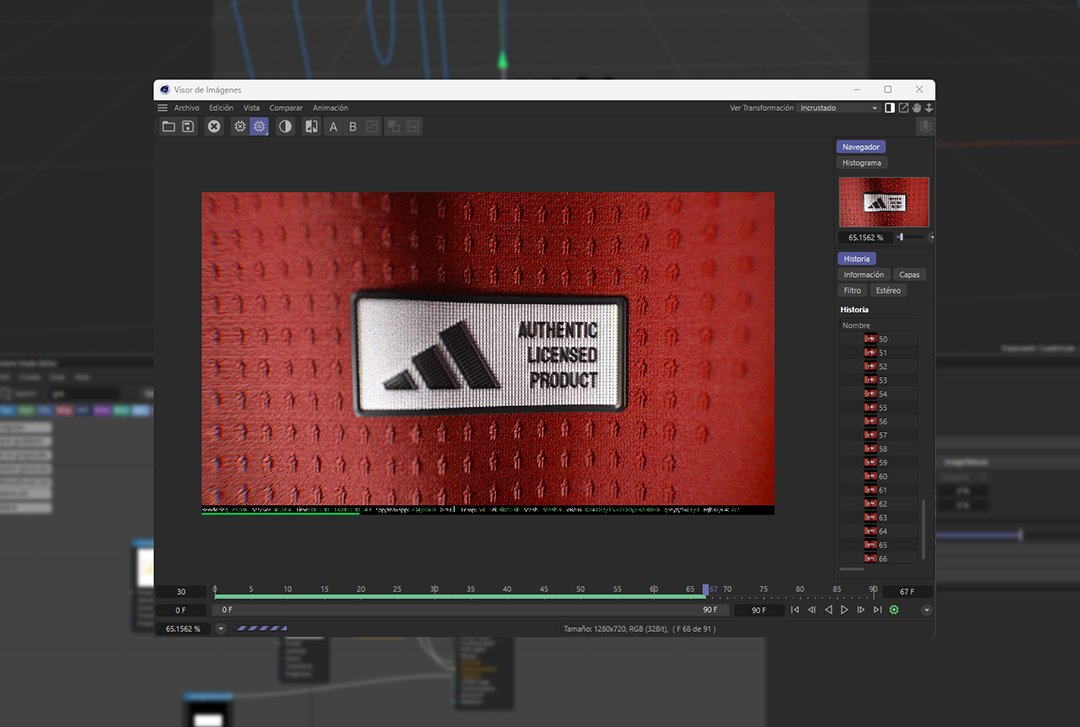The image size is (1080, 727).
Task: Toggle the side panel layout icon
Action: pyautogui.click(x=890, y=107)
